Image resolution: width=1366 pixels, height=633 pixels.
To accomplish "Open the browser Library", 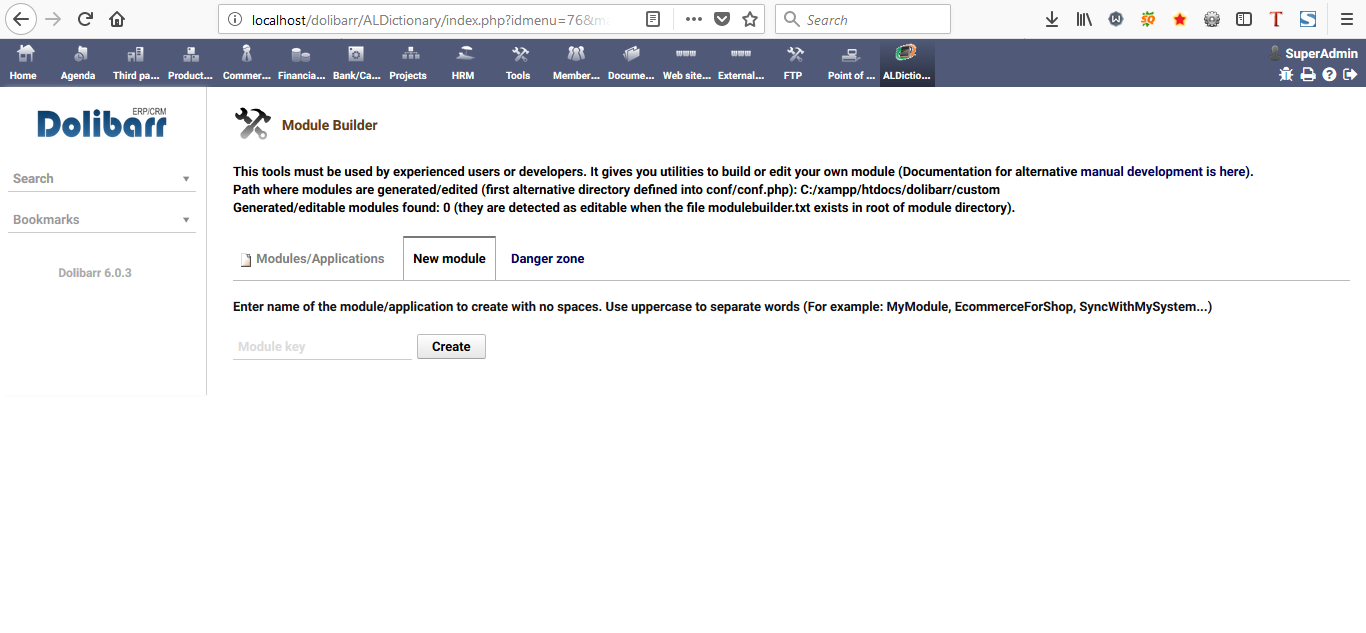I will [1084, 19].
